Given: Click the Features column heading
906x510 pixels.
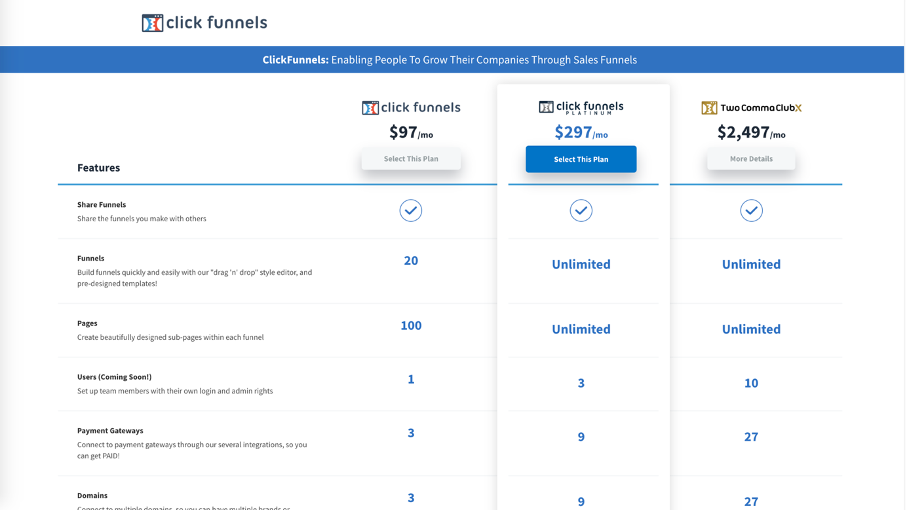Looking at the screenshot, I should coord(99,167).
